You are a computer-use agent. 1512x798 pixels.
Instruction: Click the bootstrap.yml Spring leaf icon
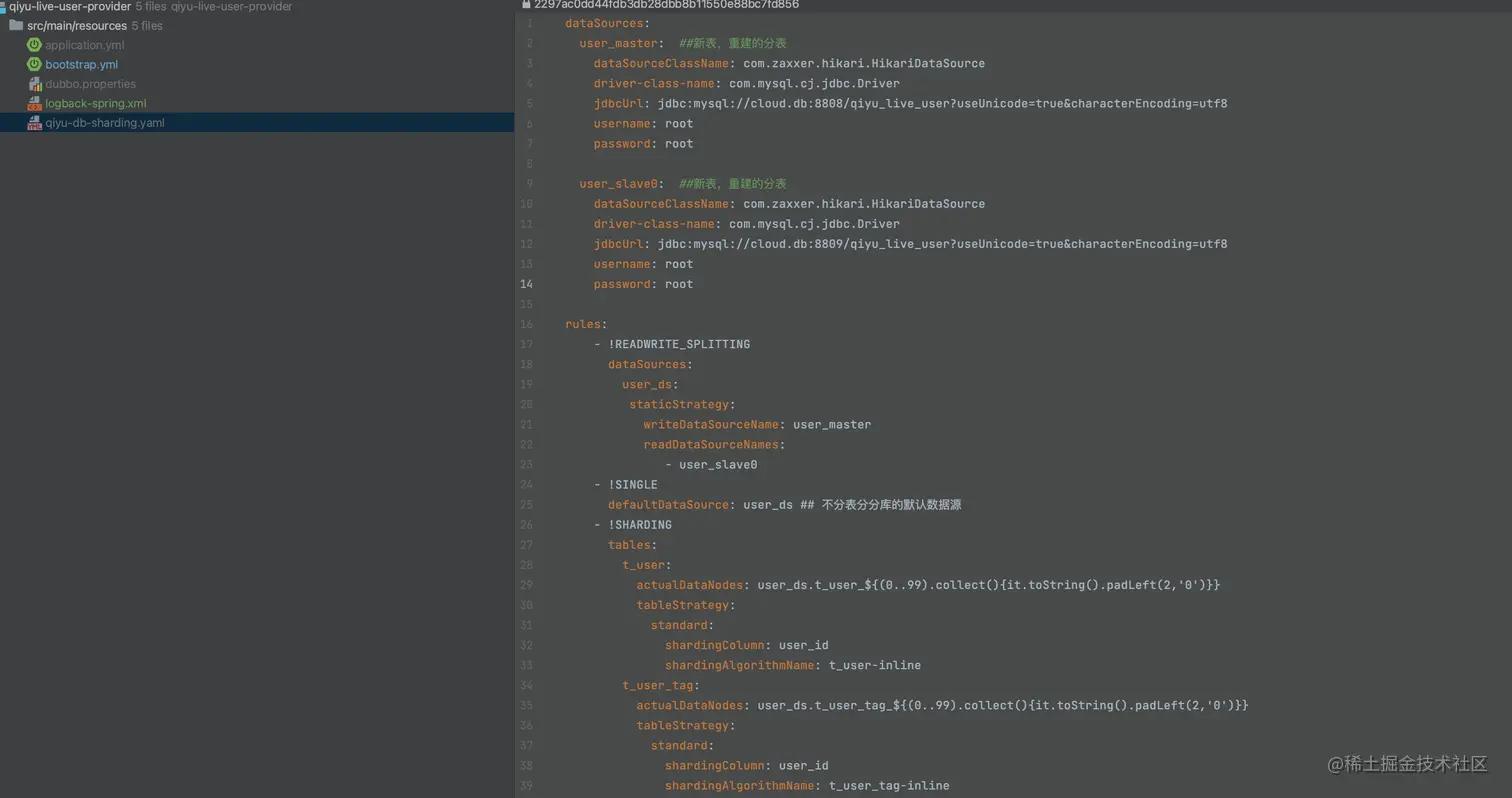click(34, 64)
